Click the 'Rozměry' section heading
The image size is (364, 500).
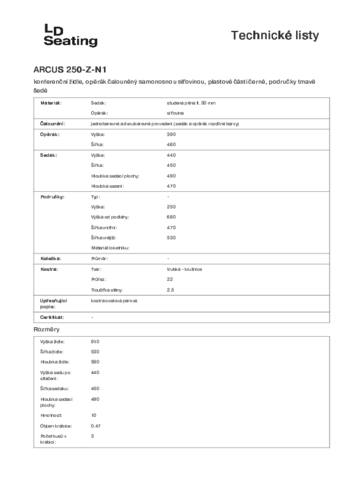[x=47, y=329]
